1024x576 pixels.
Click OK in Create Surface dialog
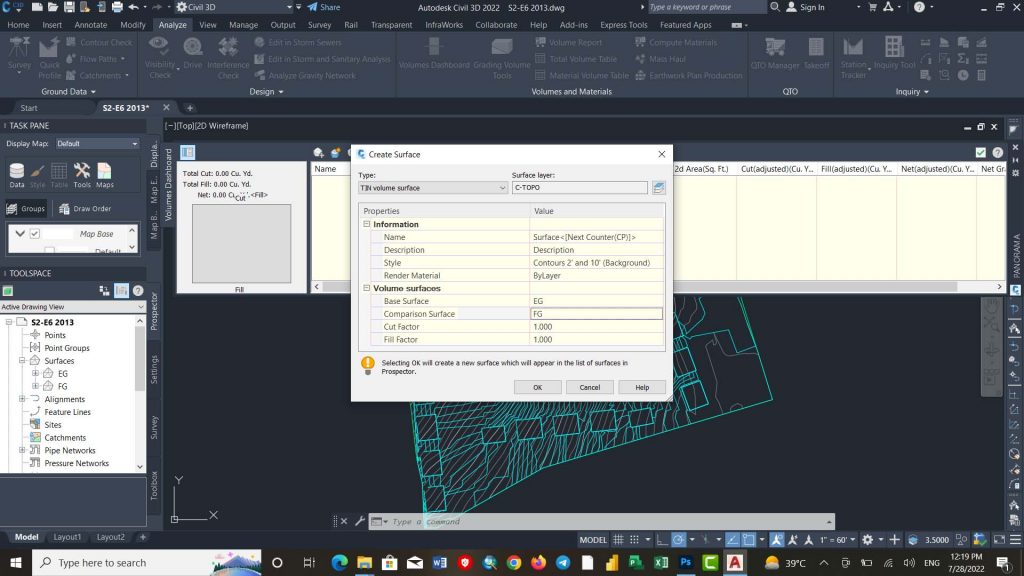coord(537,387)
